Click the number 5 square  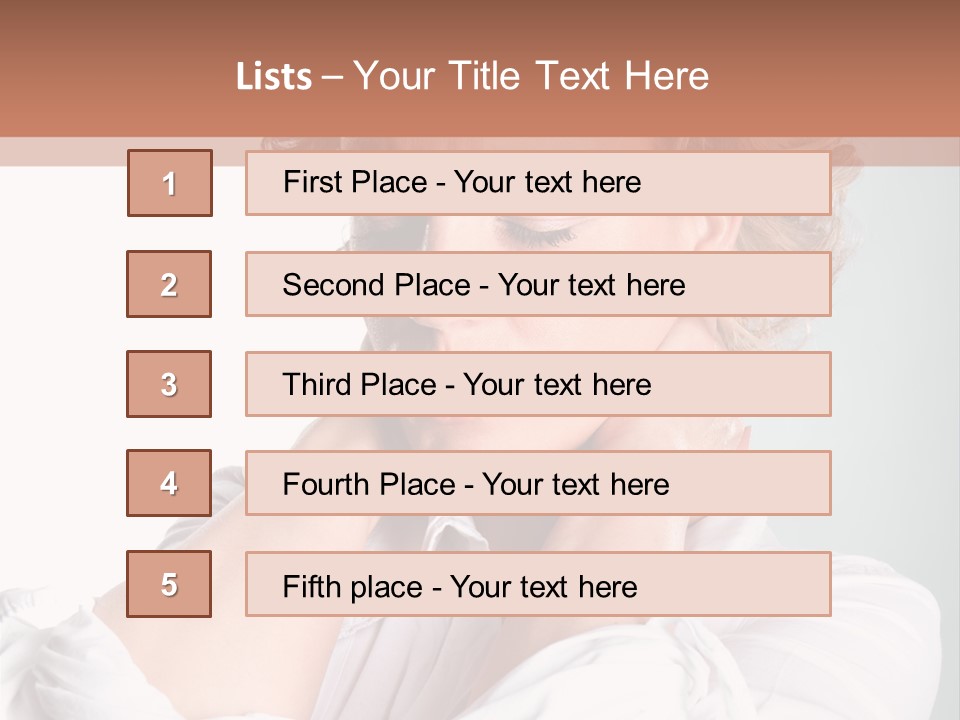pyautogui.click(x=169, y=584)
